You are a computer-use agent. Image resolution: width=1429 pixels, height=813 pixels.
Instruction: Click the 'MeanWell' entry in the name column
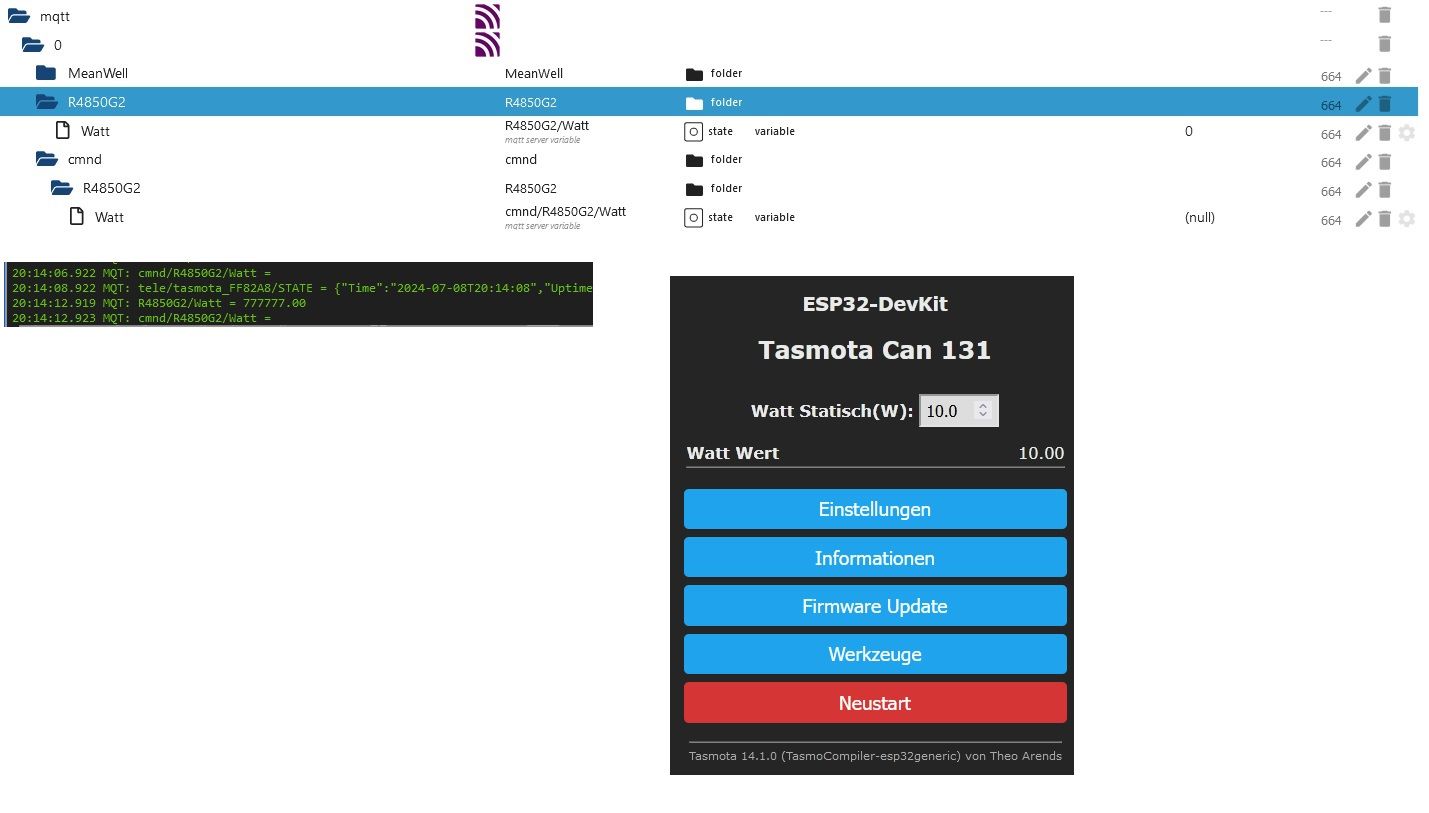point(534,73)
